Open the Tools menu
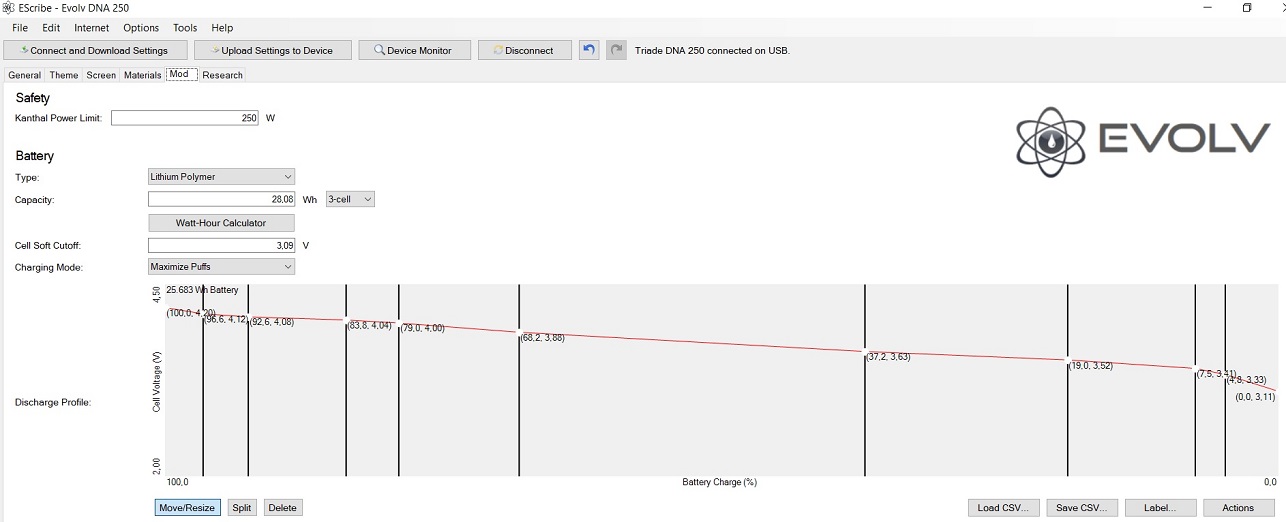 pos(185,28)
